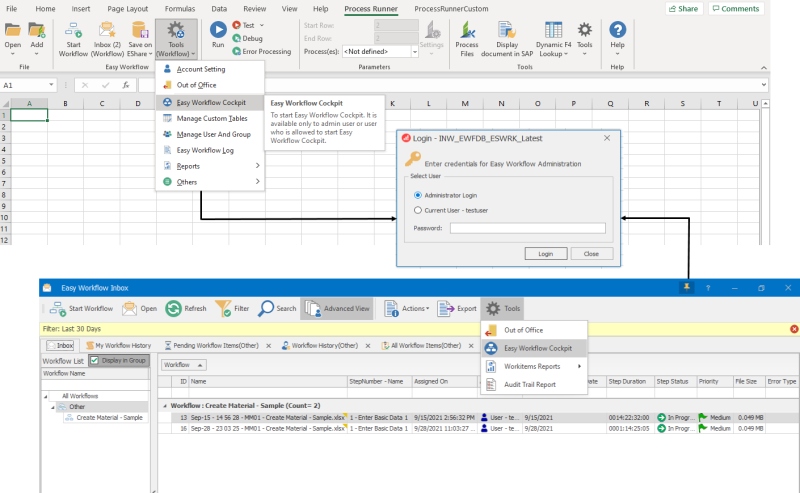Click the Password input field

527,228
